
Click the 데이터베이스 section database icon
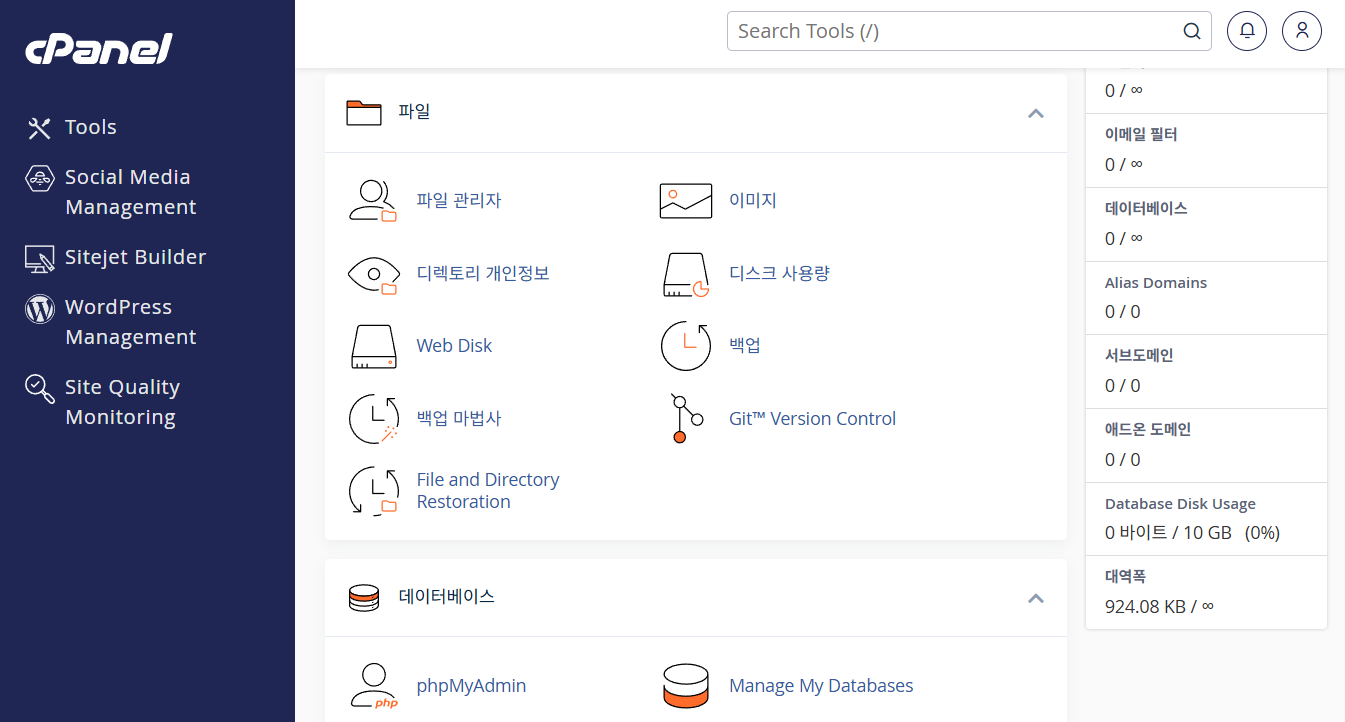[x=364, y=598]
